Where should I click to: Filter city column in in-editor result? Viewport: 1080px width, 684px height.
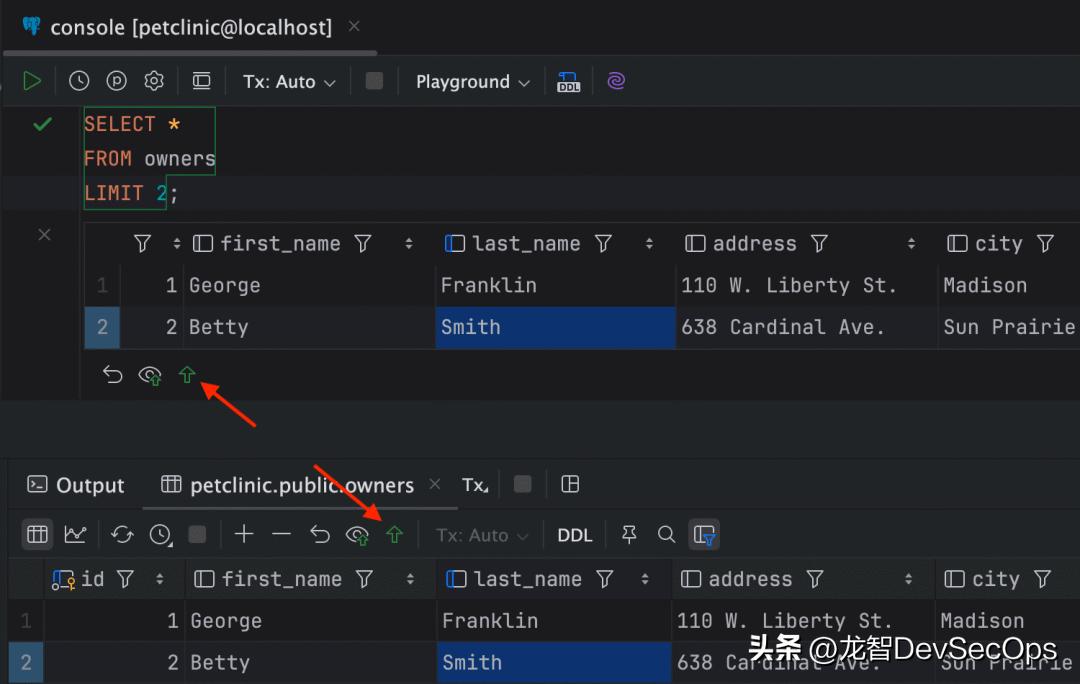point(1046,243)
